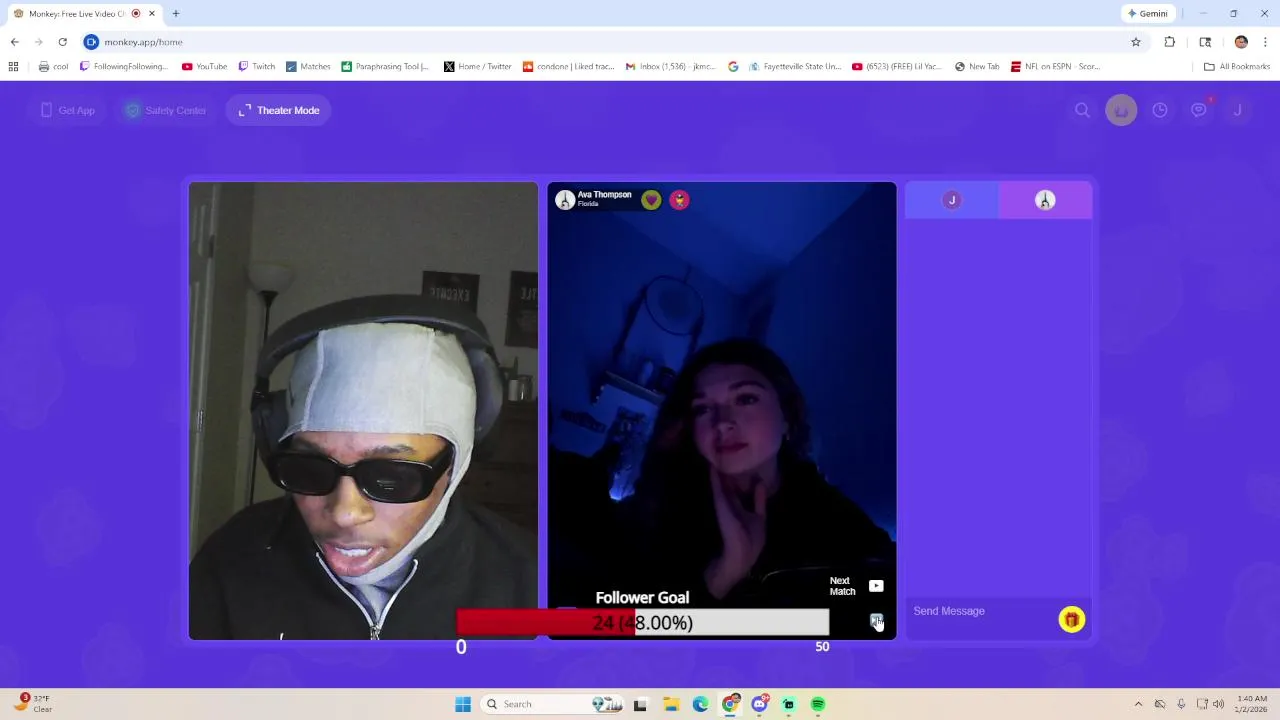Click the Follower Goal progress bar

pyautogui.click(x=643, y=623)
